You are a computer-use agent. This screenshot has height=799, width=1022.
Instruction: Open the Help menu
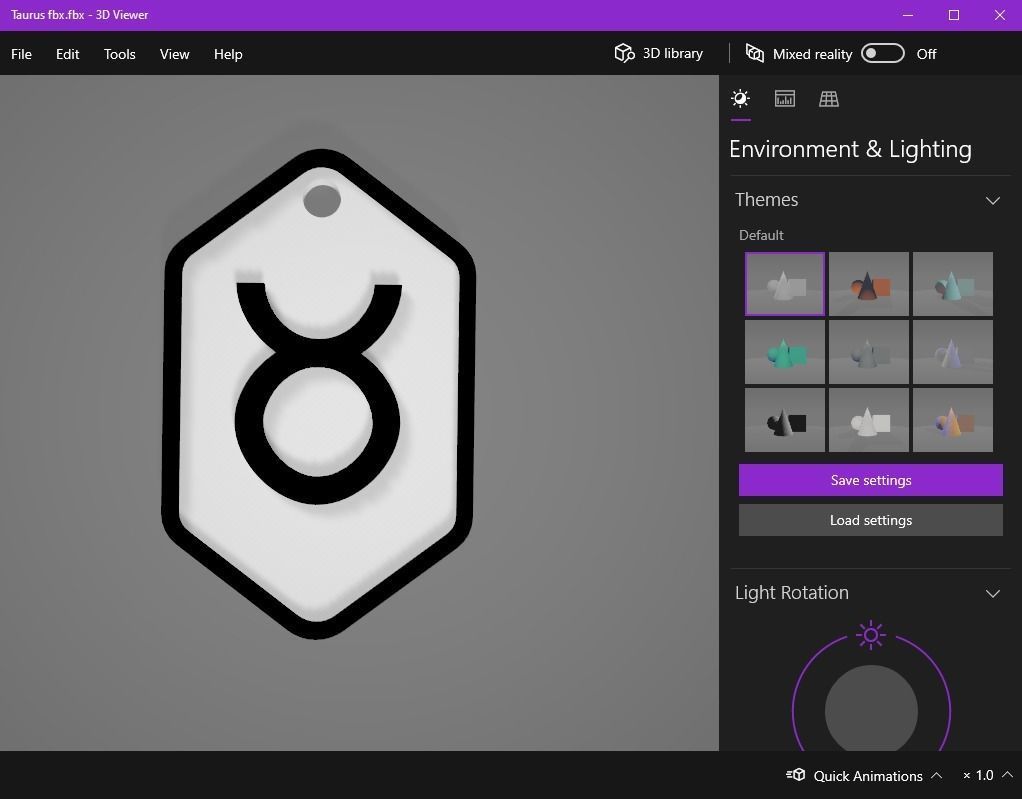click(x=228, y=54)
